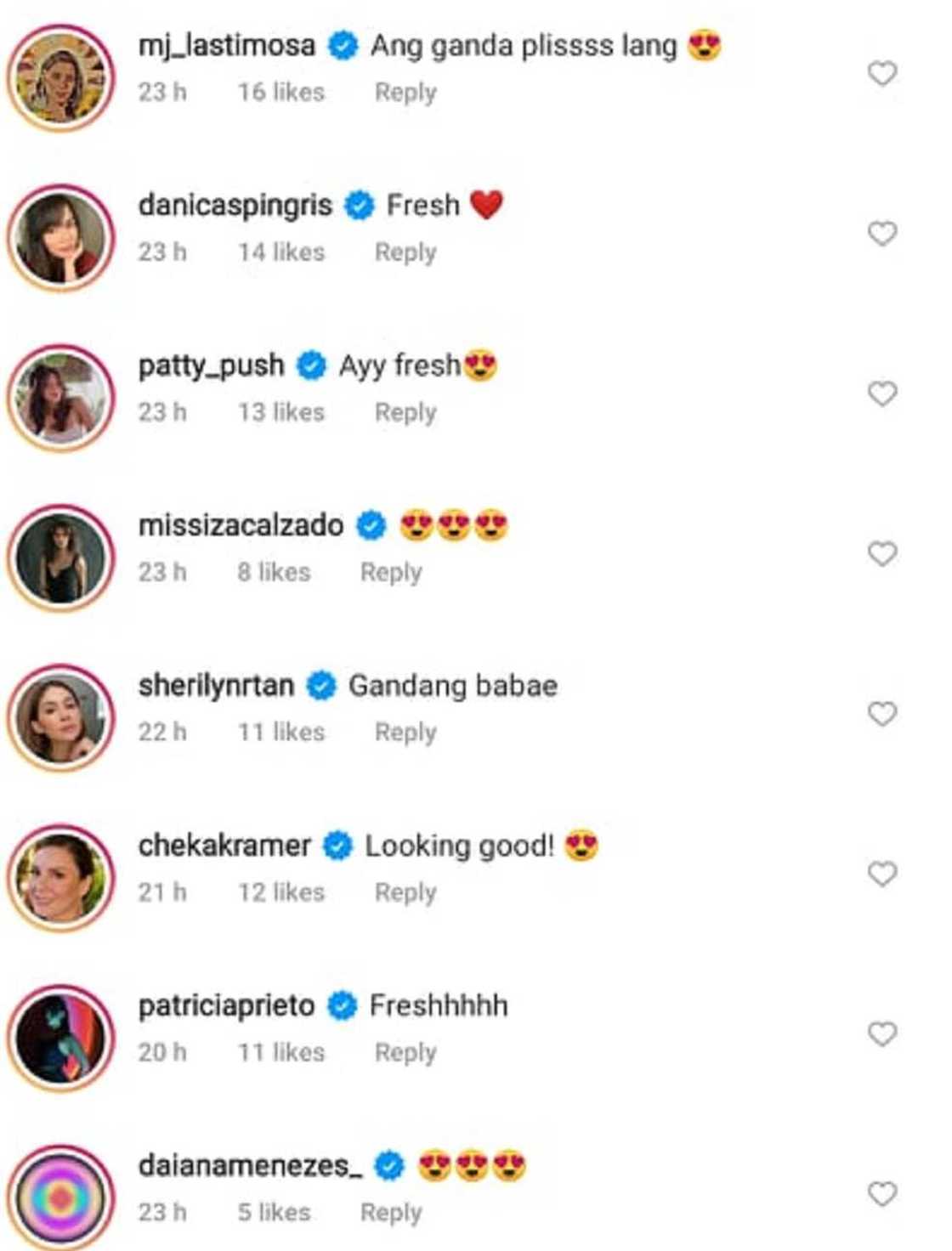Open the 16 likes on mj_lastimosa's comment

[280, 93]
